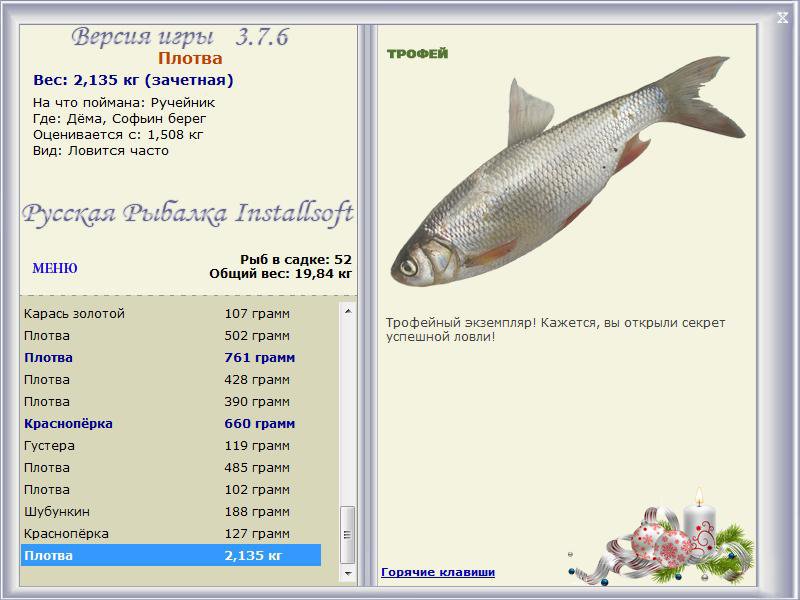This screenshot has width=800, height=600.
Task: Select Краснопёрка 127 грамм entry
Action: coord(171,533)
